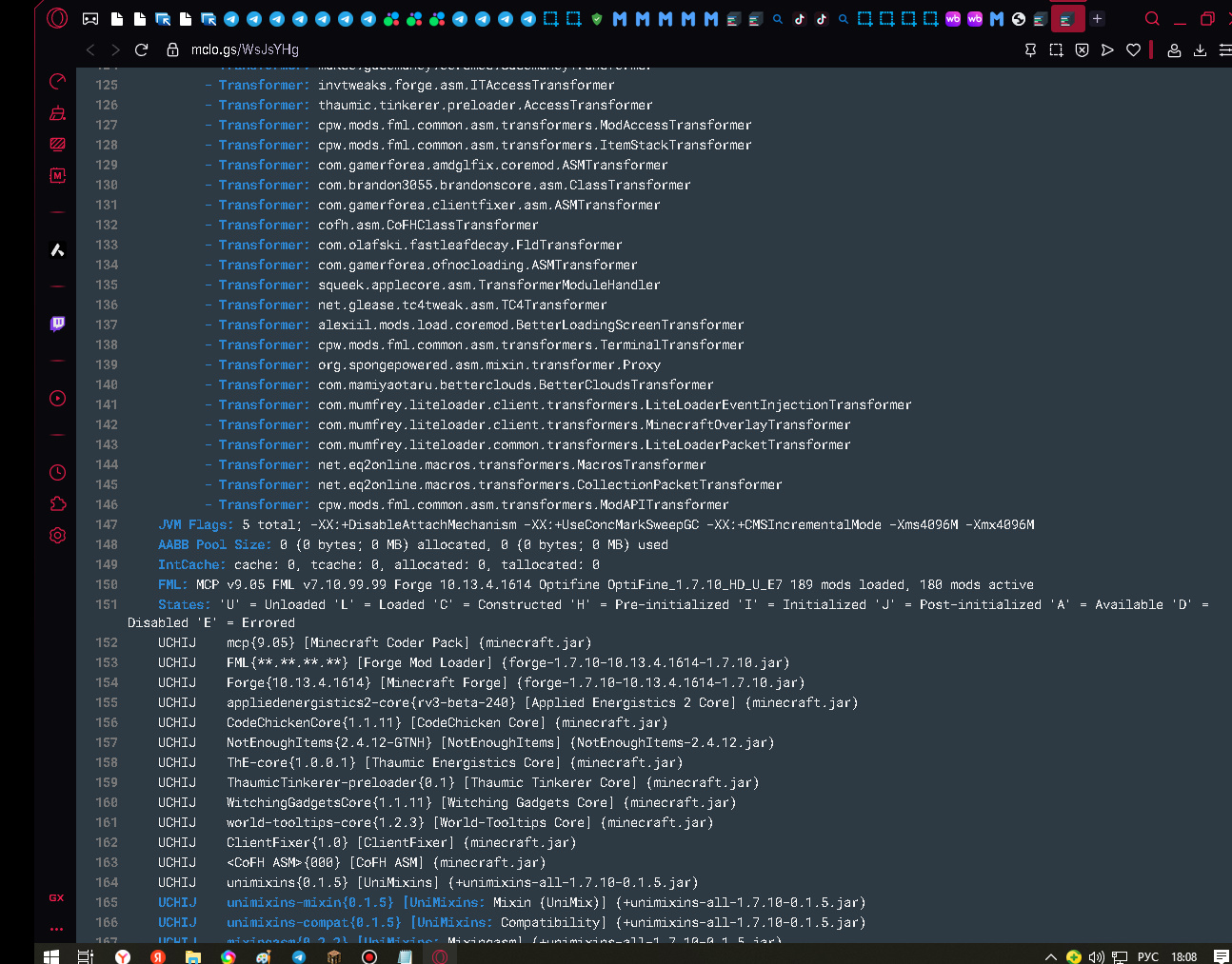Open the Opera GX main menu

(57, 18)
